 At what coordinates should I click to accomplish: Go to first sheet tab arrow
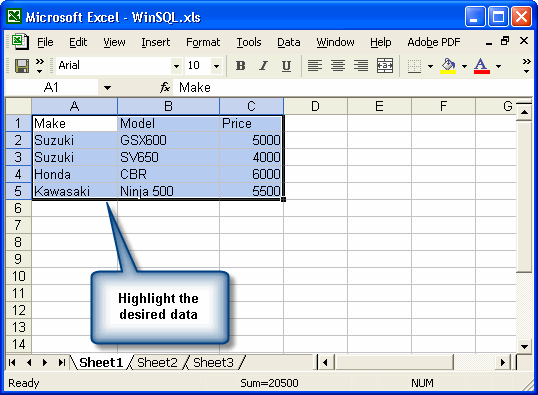pos(12,362)
